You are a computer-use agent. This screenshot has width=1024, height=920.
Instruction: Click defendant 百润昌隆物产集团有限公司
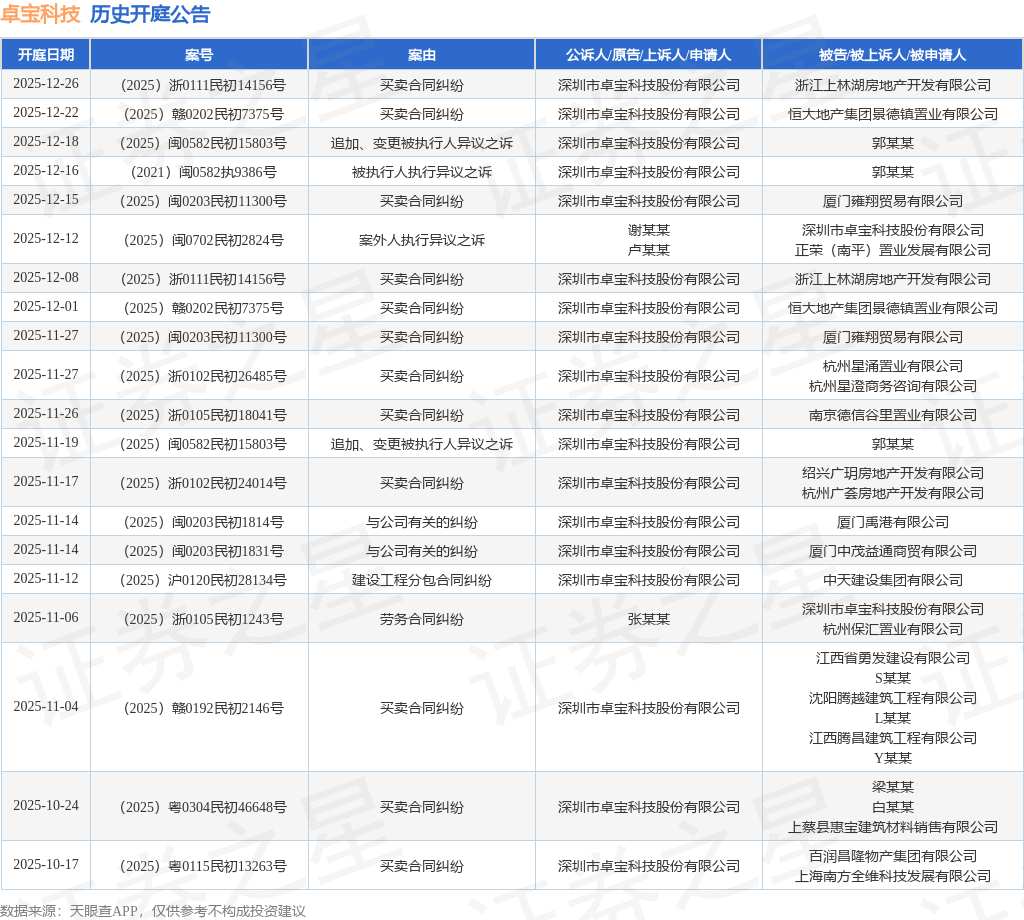click(893, 856)
